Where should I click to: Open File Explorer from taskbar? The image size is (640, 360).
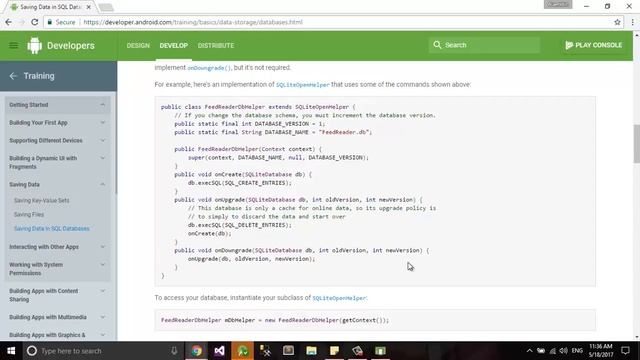tap(311, 351)
